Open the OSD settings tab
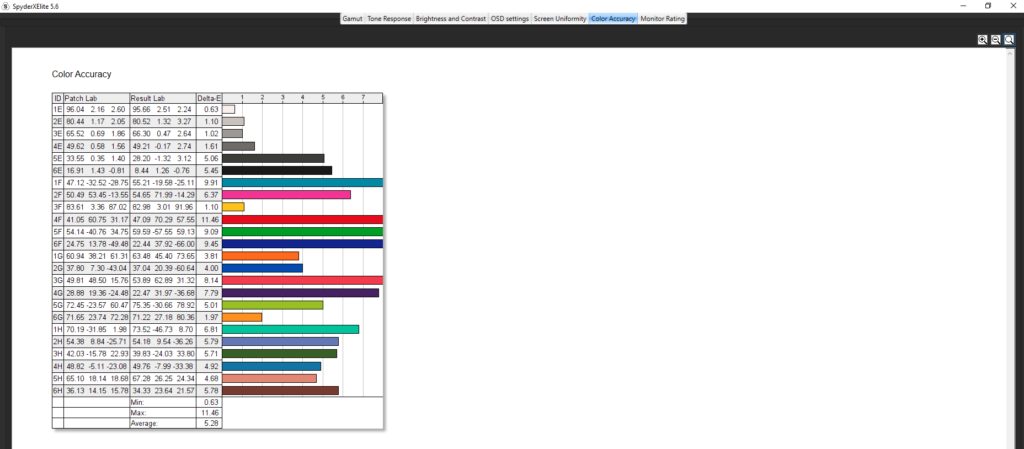 click(x=510, y=18)
